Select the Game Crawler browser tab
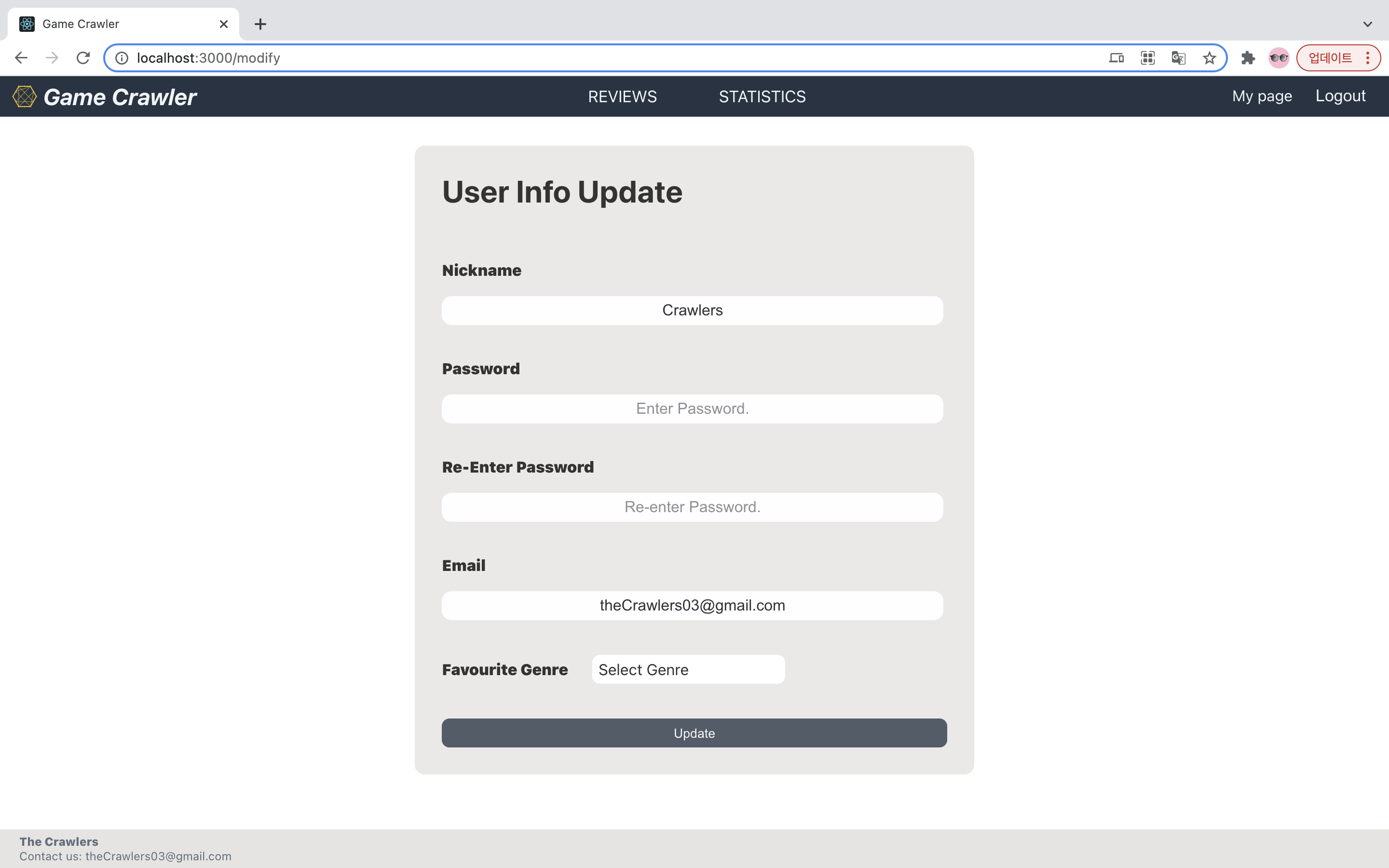Image resolution: width=1389 pixels, height=868 pixels. tap(123, 24)
